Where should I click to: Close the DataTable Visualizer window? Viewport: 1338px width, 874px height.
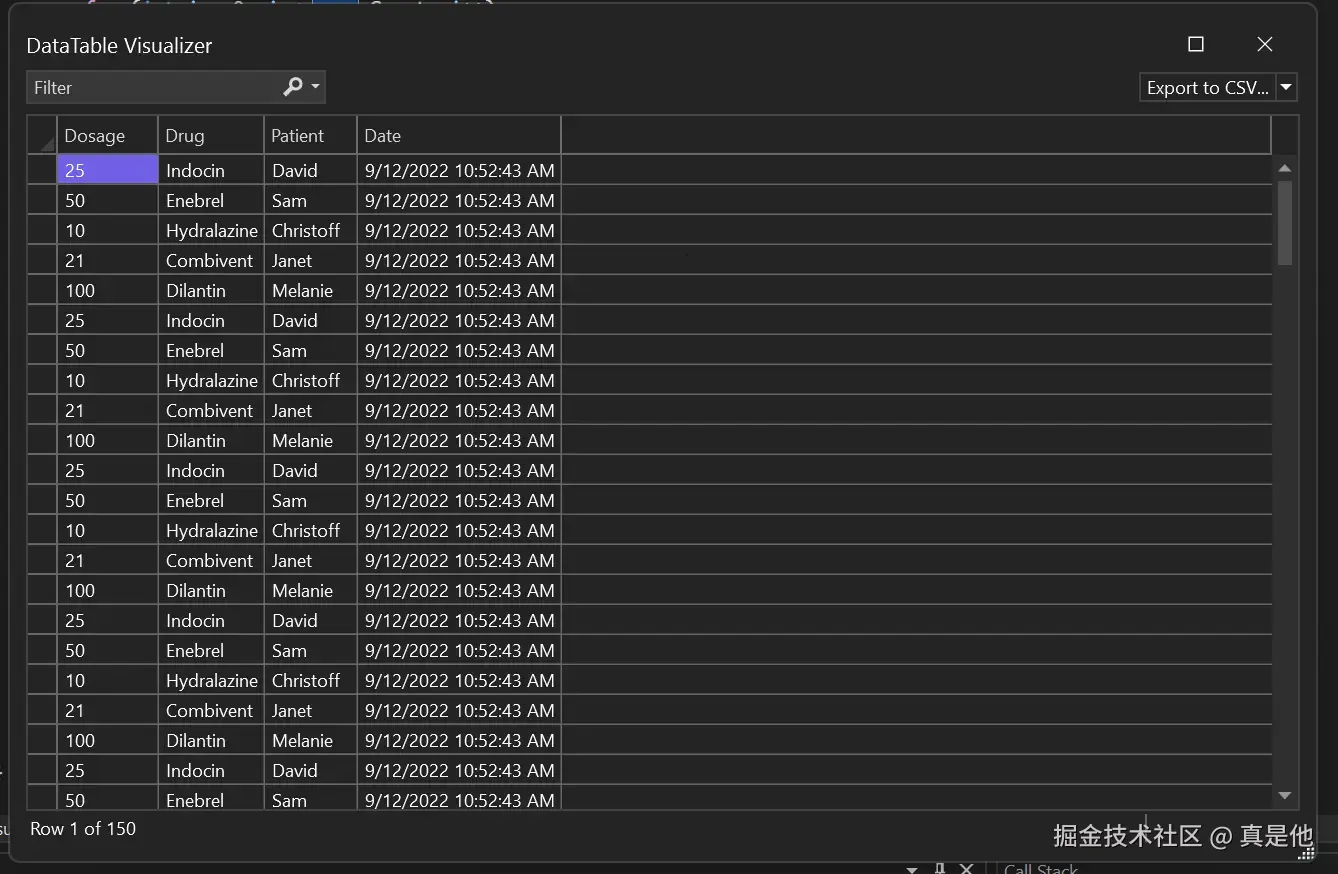[1265, 44]
